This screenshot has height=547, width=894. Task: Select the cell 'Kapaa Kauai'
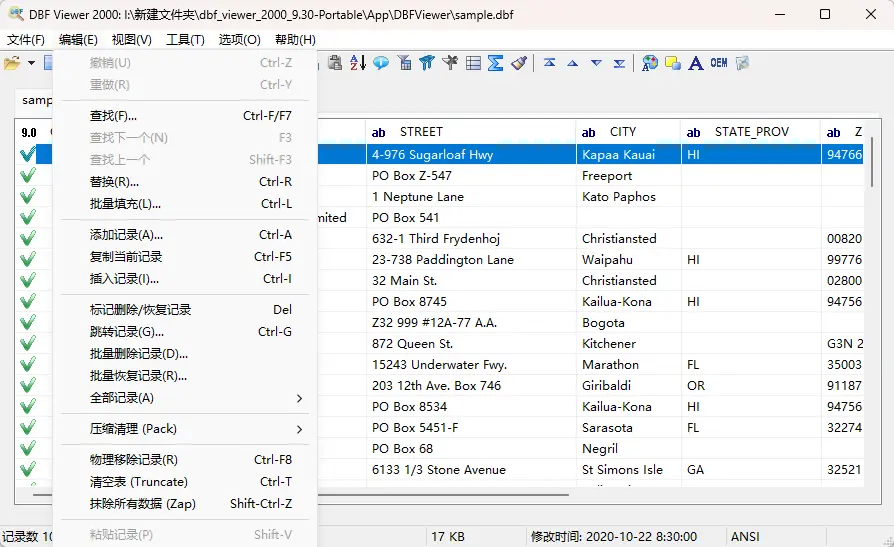(629, 154)
